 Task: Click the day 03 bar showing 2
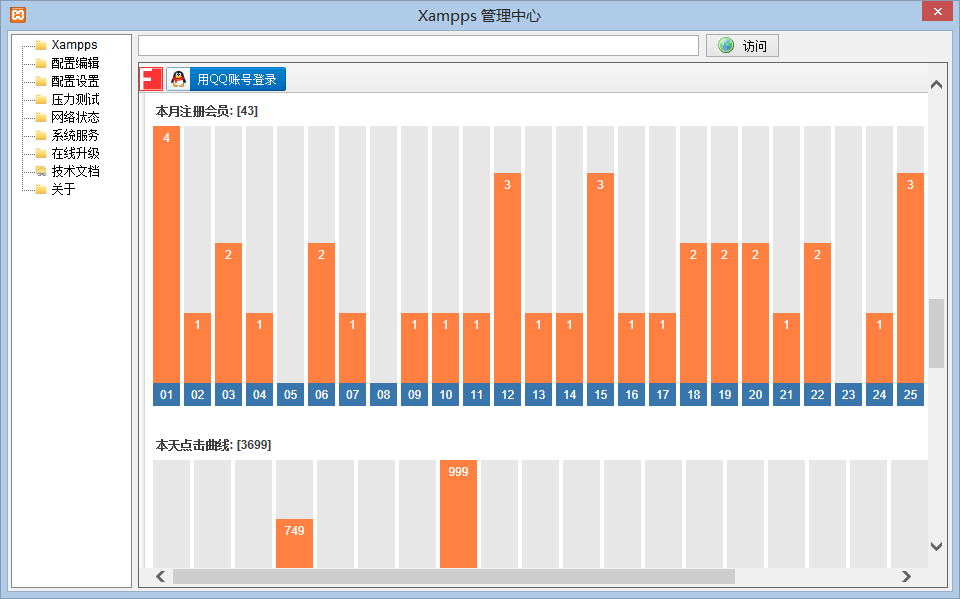click(x=228, y=313)
